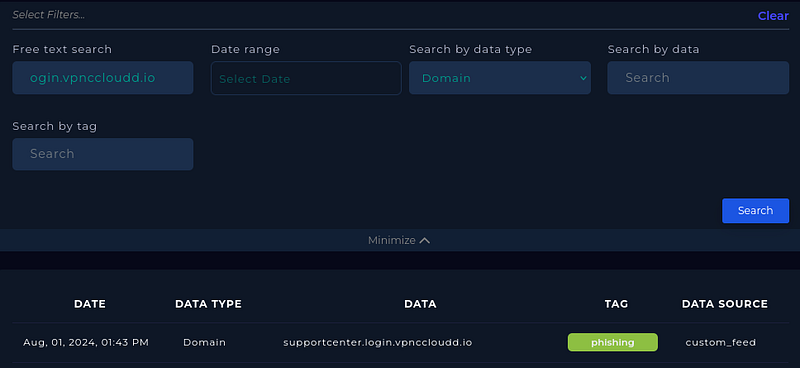Click the Select Filters... placeholder text
This screenshot has width=800, height=368.
tap(48, 15)
